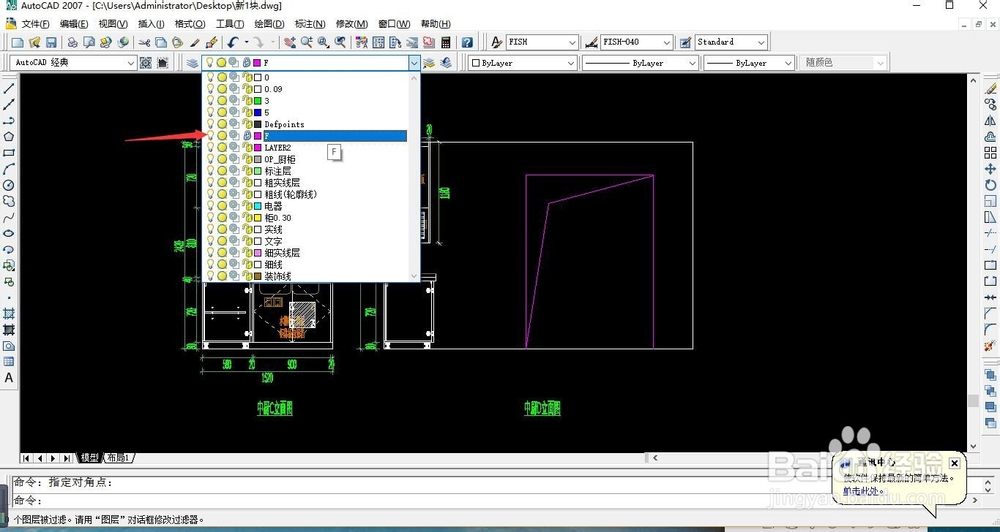The height and width of the screenshot is (532, 1000).
Task: Select the Rectangle draw tool
Action: tap(9, 153)
